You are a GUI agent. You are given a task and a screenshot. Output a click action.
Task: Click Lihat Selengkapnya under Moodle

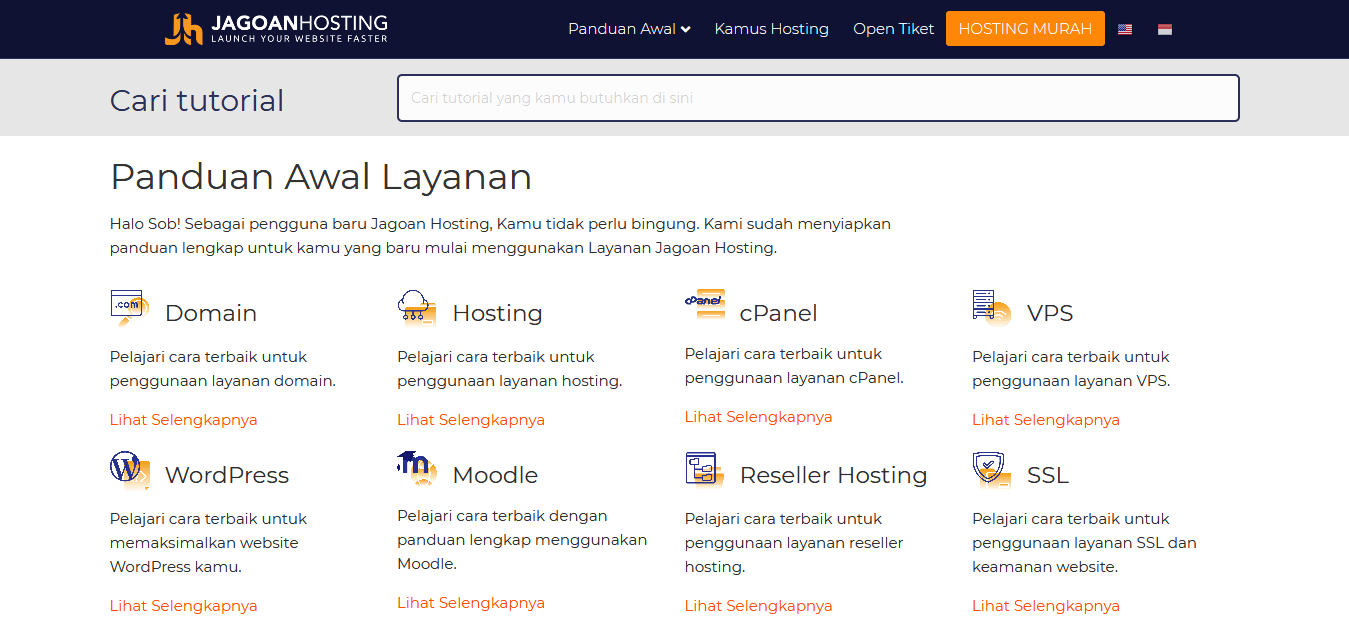point(471,603)
